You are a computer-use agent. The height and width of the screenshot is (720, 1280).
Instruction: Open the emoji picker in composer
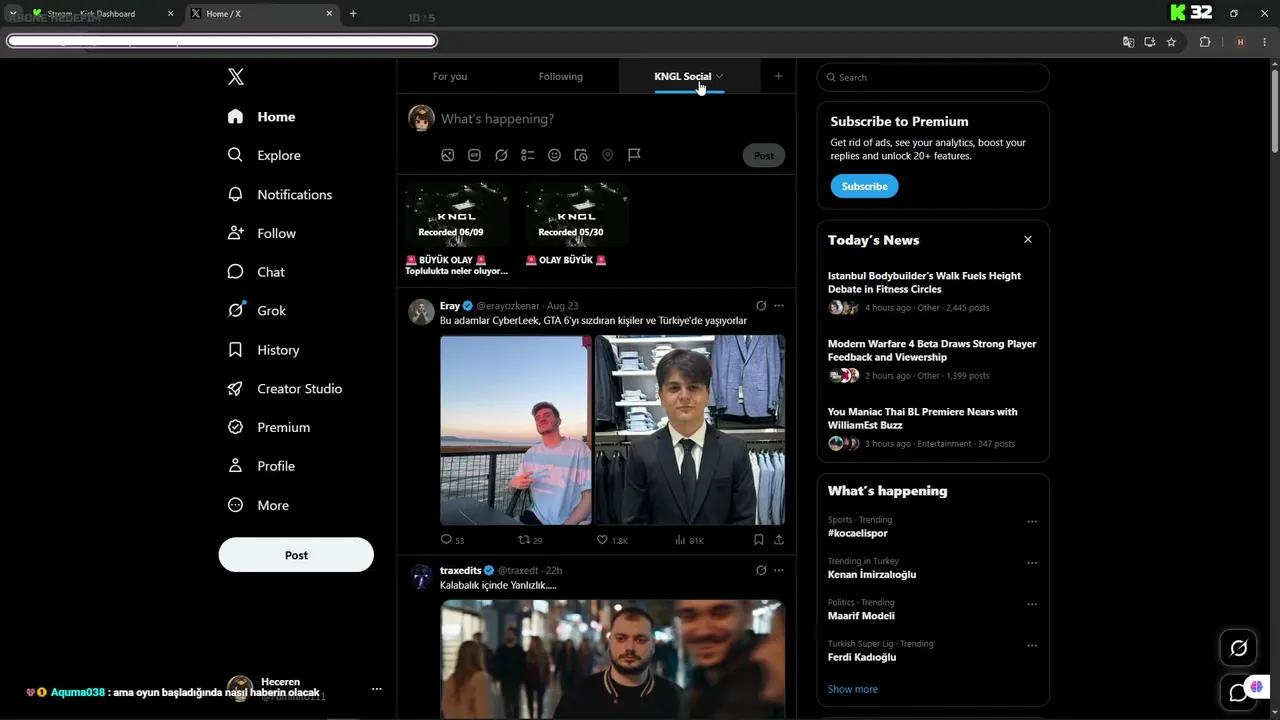click(554, 155)
